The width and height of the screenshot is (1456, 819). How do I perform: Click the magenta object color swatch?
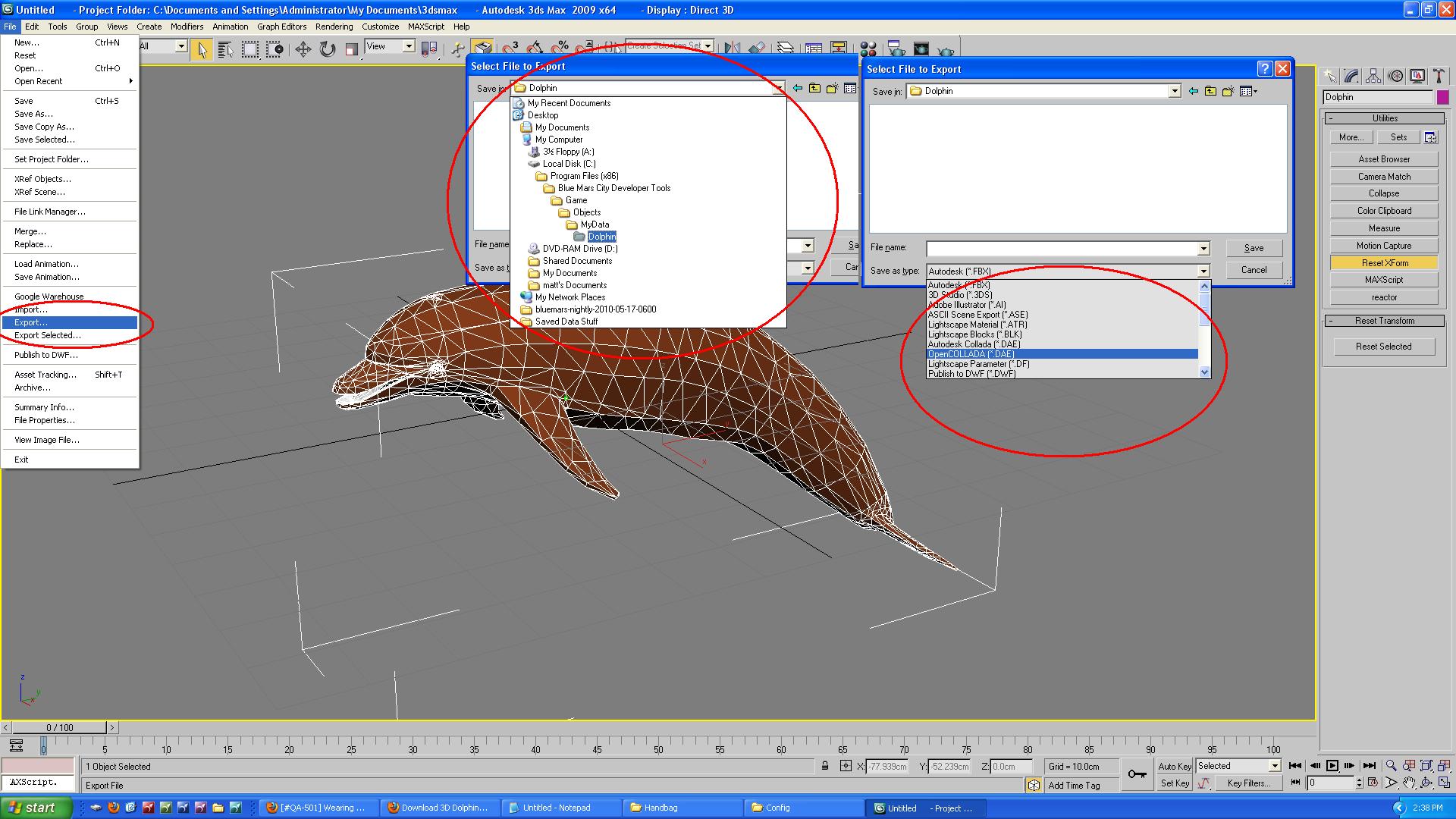pyautogui.click(x=1443, y=97)
